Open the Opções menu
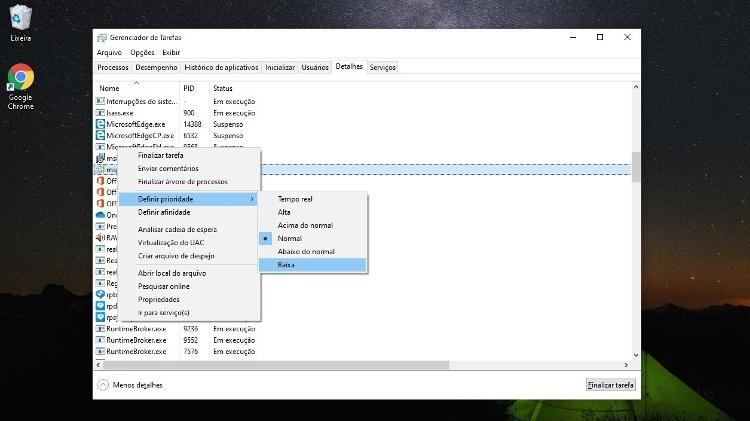 tap(142, 52)
